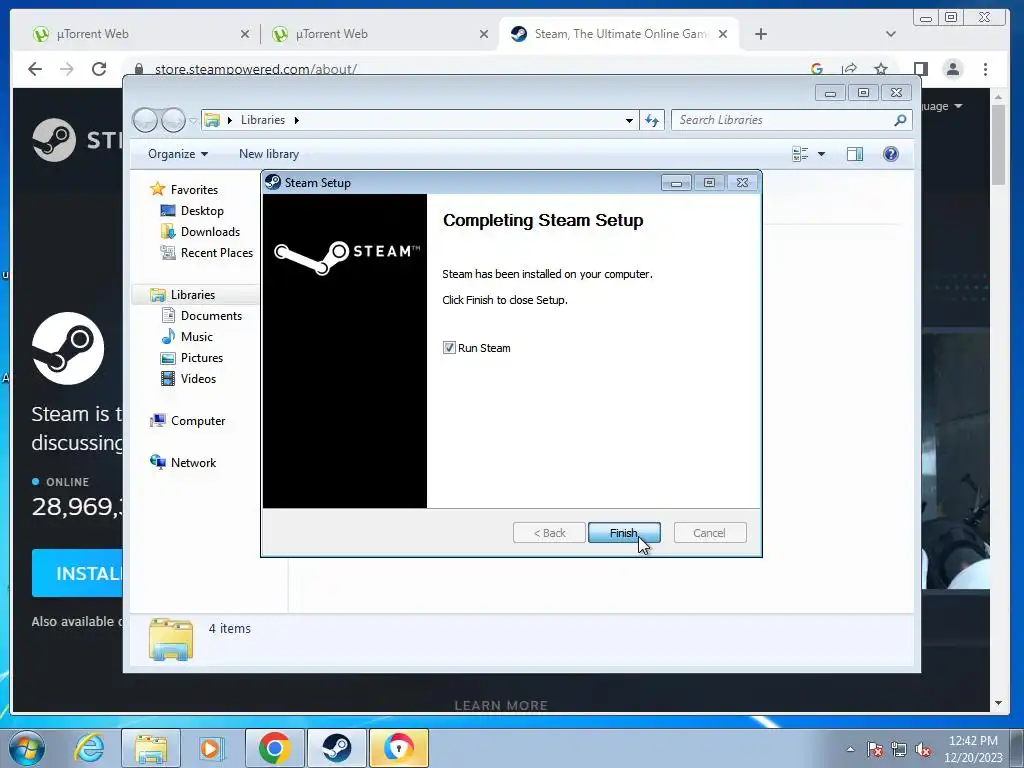Image resolution: width=1024 pixels, height=768 pixels.
Task: Click Explorer back navigation button
Action: 145,120
